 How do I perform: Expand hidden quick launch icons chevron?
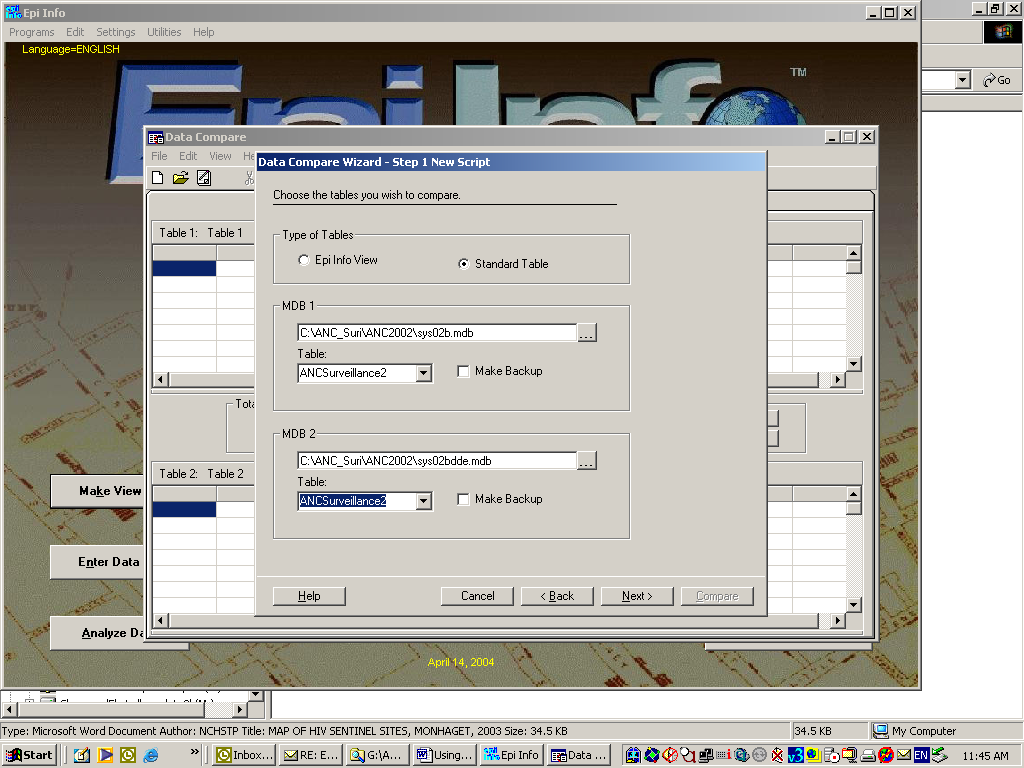click(194, 752)
